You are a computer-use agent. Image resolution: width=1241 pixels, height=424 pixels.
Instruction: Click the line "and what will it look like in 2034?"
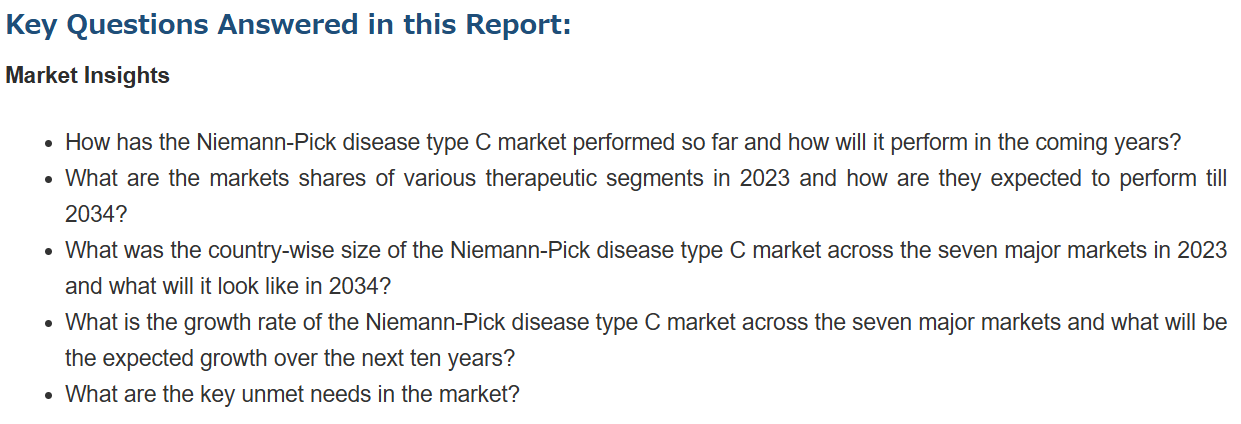pos(228,286)
